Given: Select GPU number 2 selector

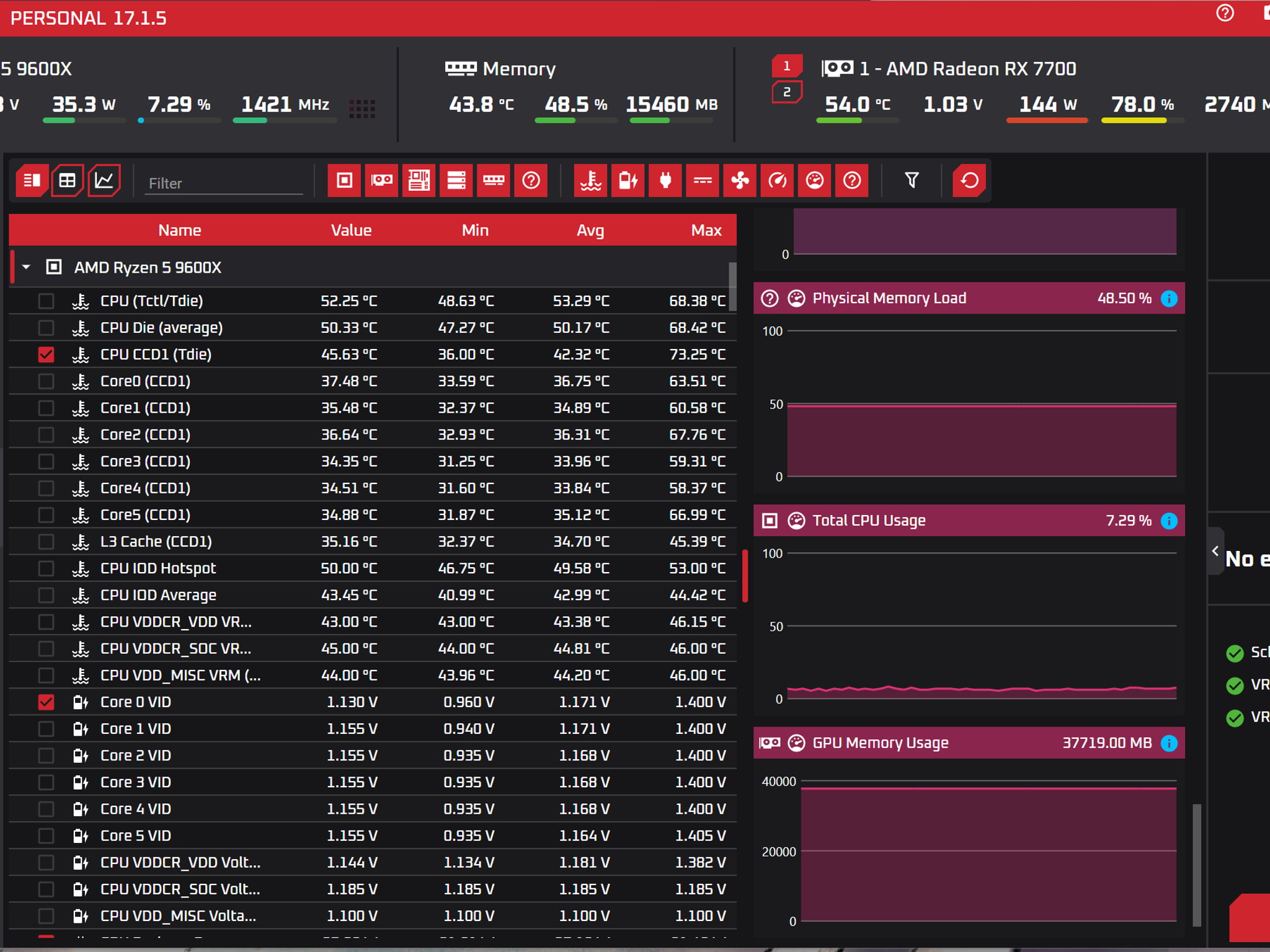Looking at the screenshot, I should tap(787, 92).
